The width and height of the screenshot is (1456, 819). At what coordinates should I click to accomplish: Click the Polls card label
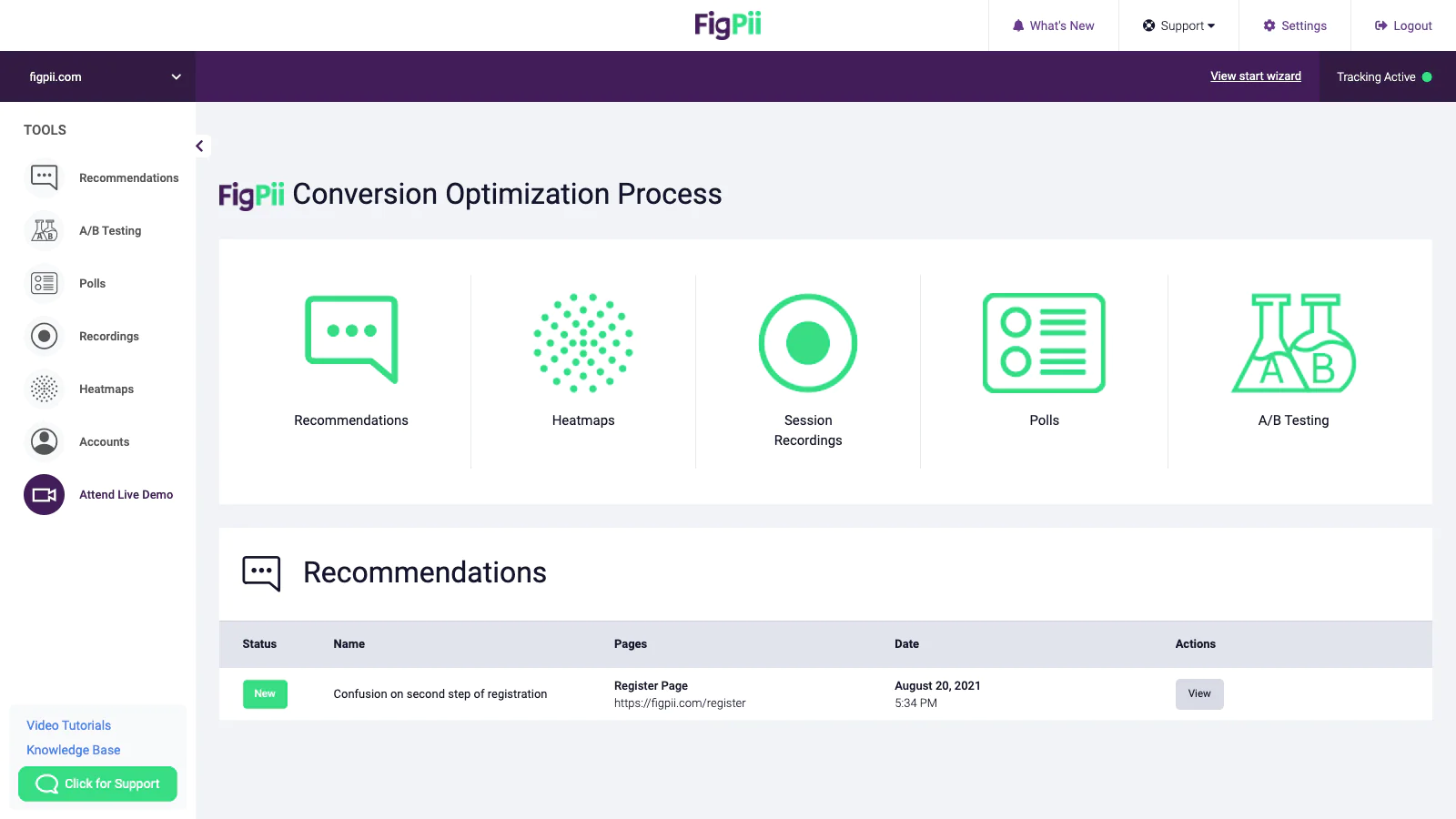point(1044,420)
